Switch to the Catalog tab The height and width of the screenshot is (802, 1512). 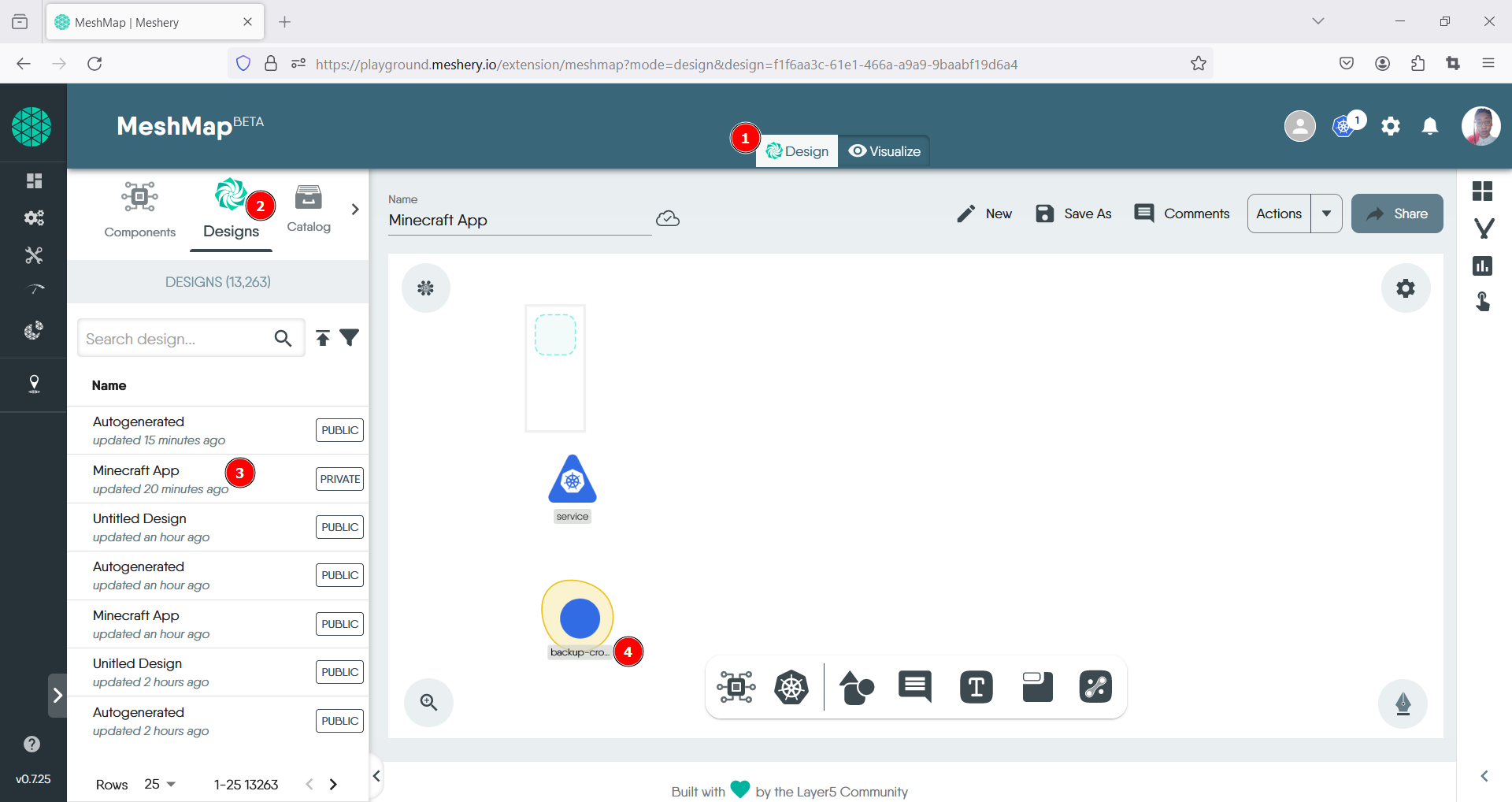(309, 209)
